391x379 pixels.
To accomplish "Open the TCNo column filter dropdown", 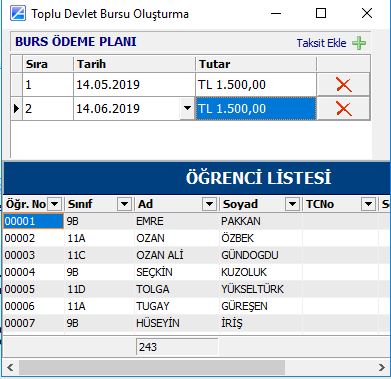I will (368, 204).
